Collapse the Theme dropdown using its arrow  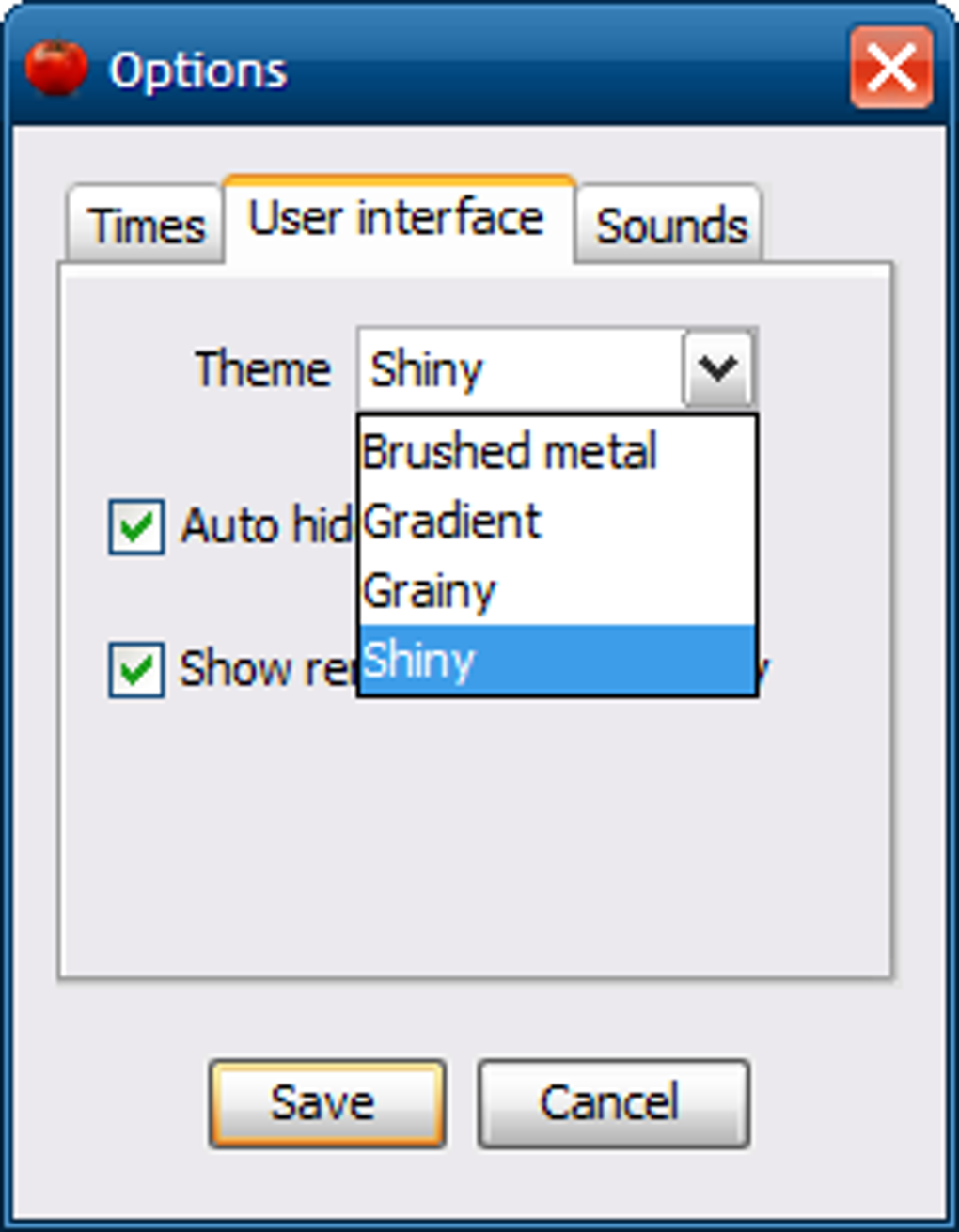[718, 368]
